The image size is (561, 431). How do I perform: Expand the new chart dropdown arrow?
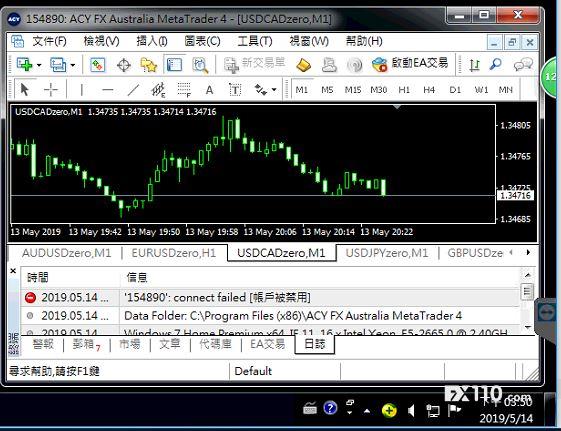[x=39, y=65]
